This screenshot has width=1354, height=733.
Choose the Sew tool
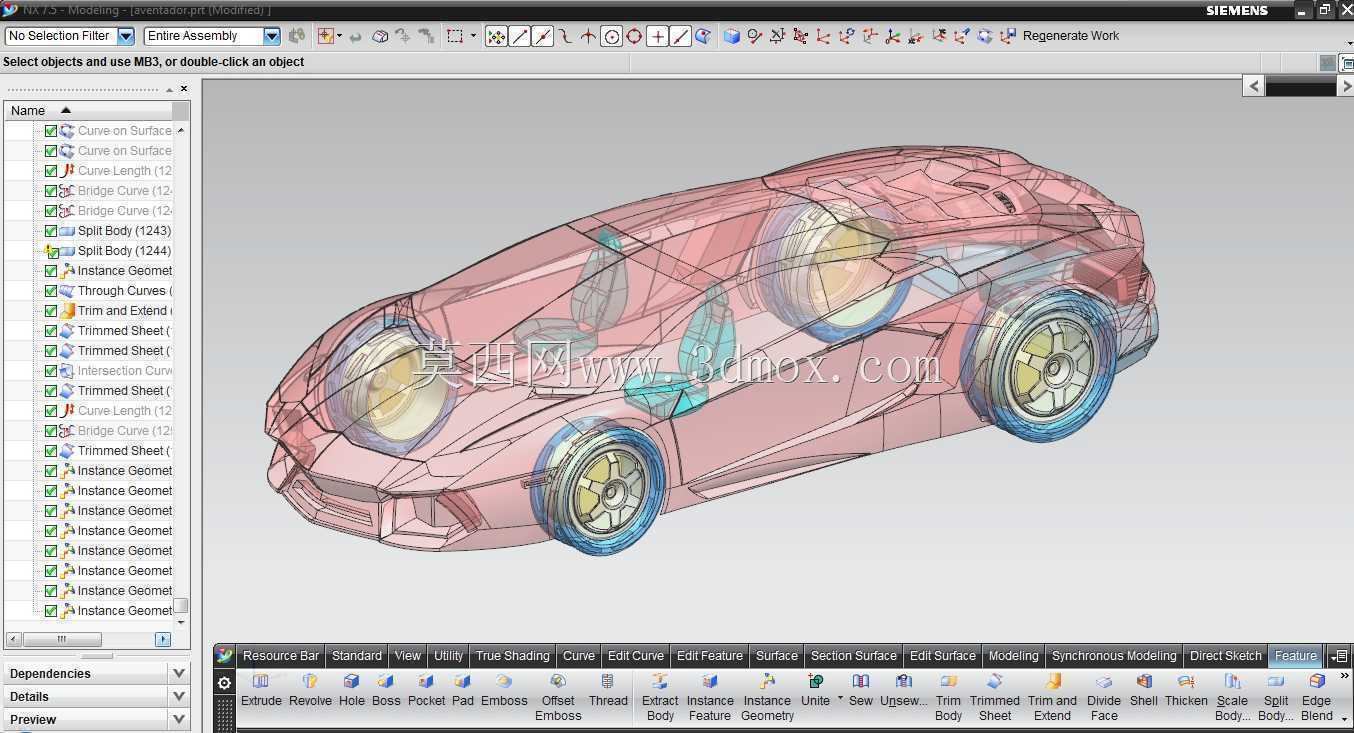[861, 690]
